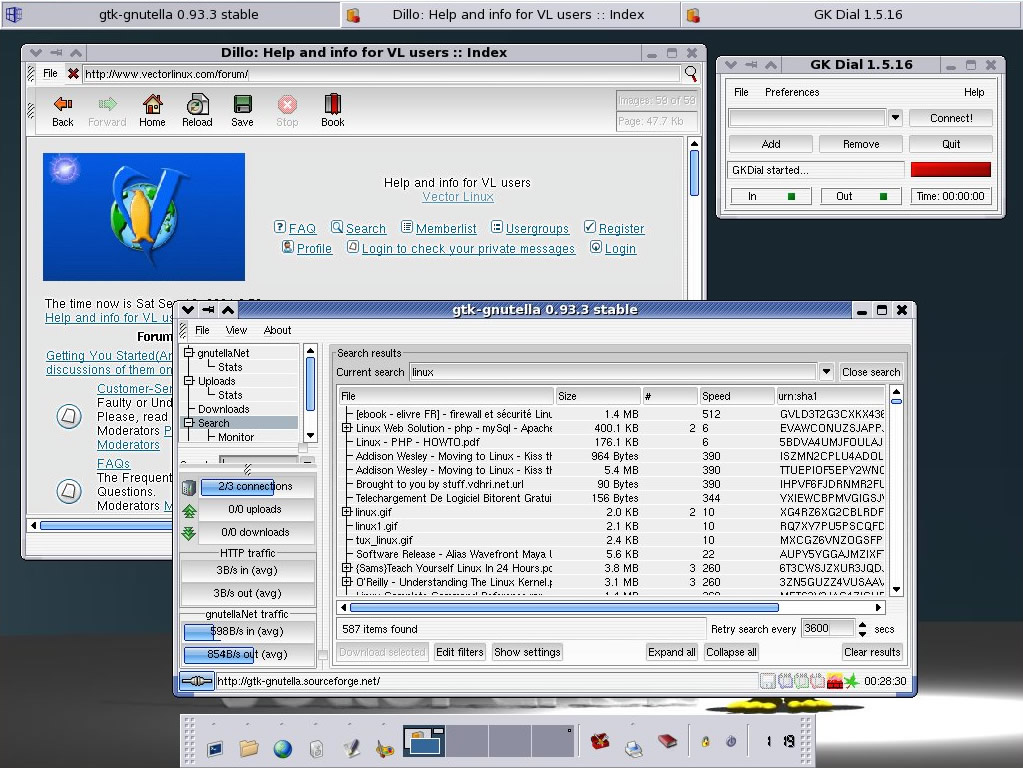The width and height of the screenshot is (1023, 768).
Task: Open the Current search dropdown arrow
Action: (x=826, y=372)
